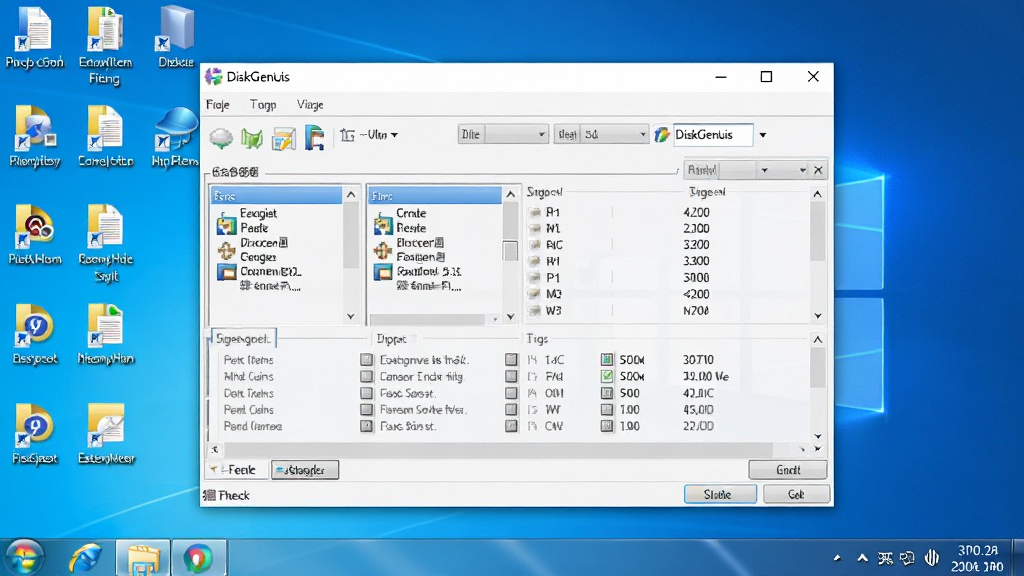Click inside the DiskGenuis search input field
This screenshot has width=1024, height=576.
click(x=712, y=135)
